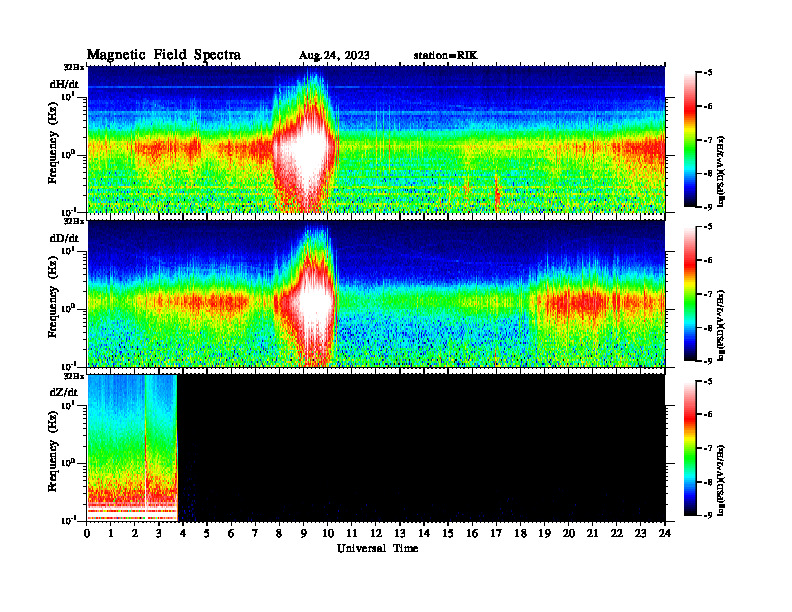Click the dZ/dt panel label
This screenshot has height=612, width=792.
(x=64, y=392)
